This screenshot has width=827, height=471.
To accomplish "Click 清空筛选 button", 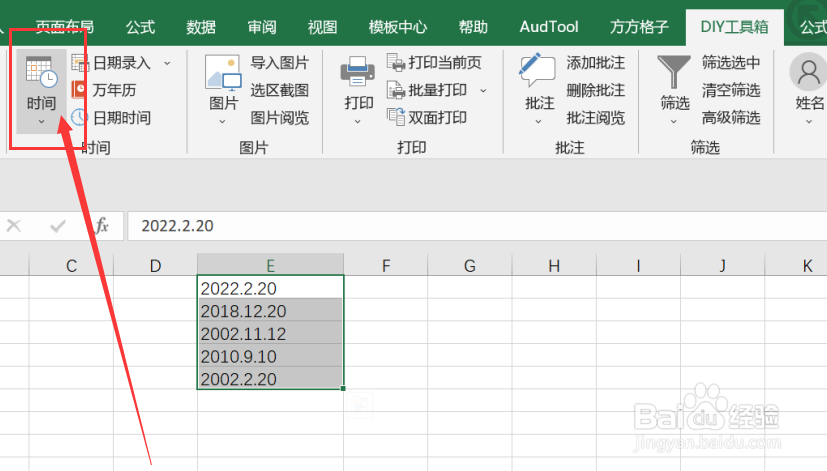I will pos(730,90).
